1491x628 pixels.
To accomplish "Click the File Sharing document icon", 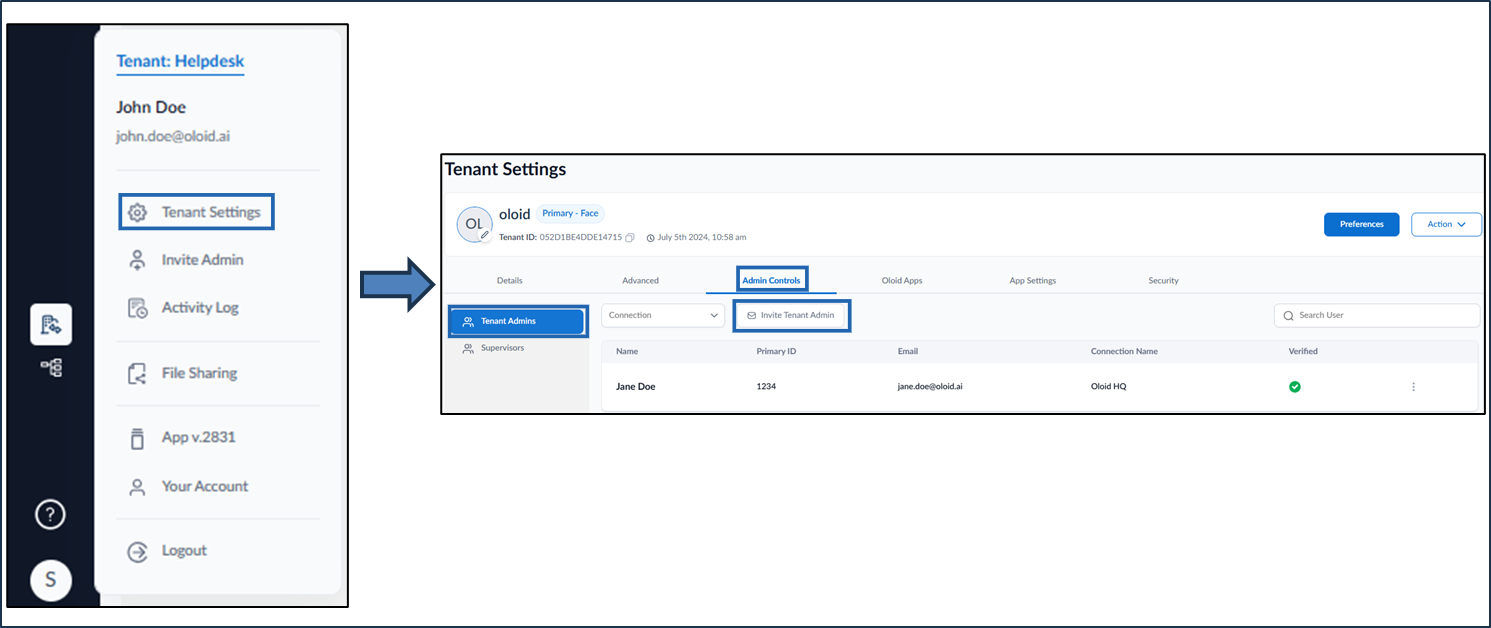I will click(x=138, y=374).
